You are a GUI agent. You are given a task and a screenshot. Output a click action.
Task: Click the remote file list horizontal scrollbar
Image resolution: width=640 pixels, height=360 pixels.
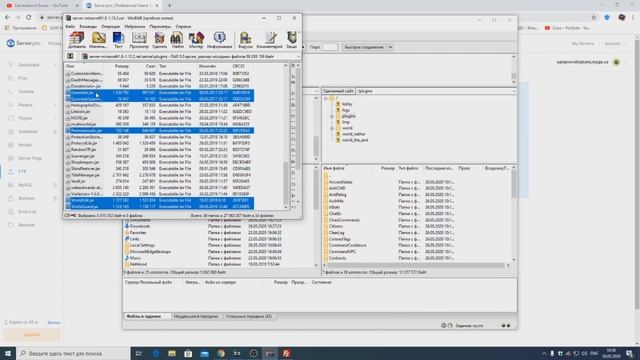(416, 265)
